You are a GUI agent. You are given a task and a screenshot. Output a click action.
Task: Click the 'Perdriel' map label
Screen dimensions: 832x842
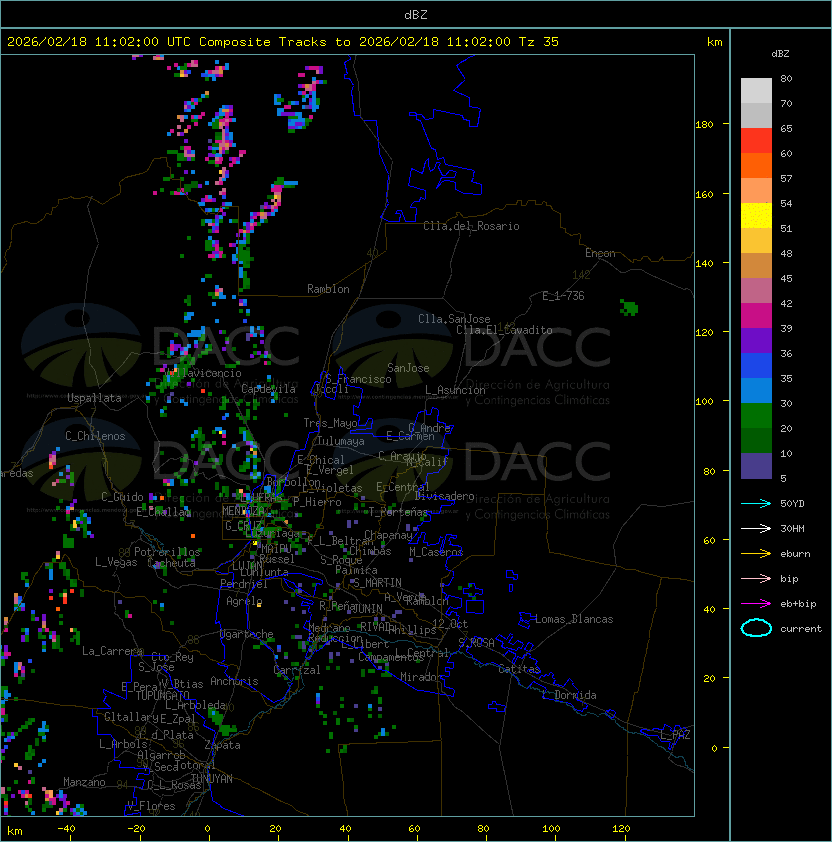point(244,584)
